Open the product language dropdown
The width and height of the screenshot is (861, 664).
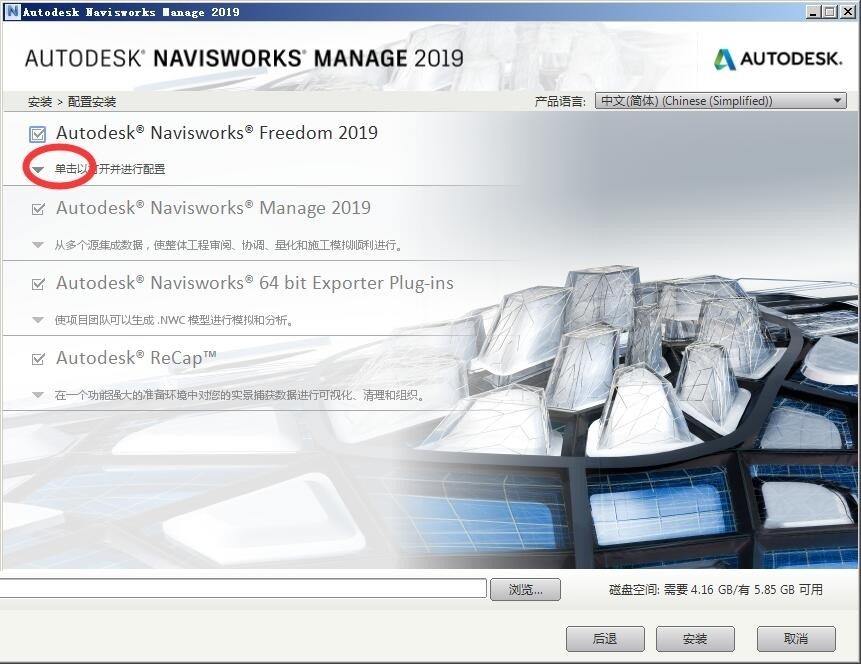(720, 101)
